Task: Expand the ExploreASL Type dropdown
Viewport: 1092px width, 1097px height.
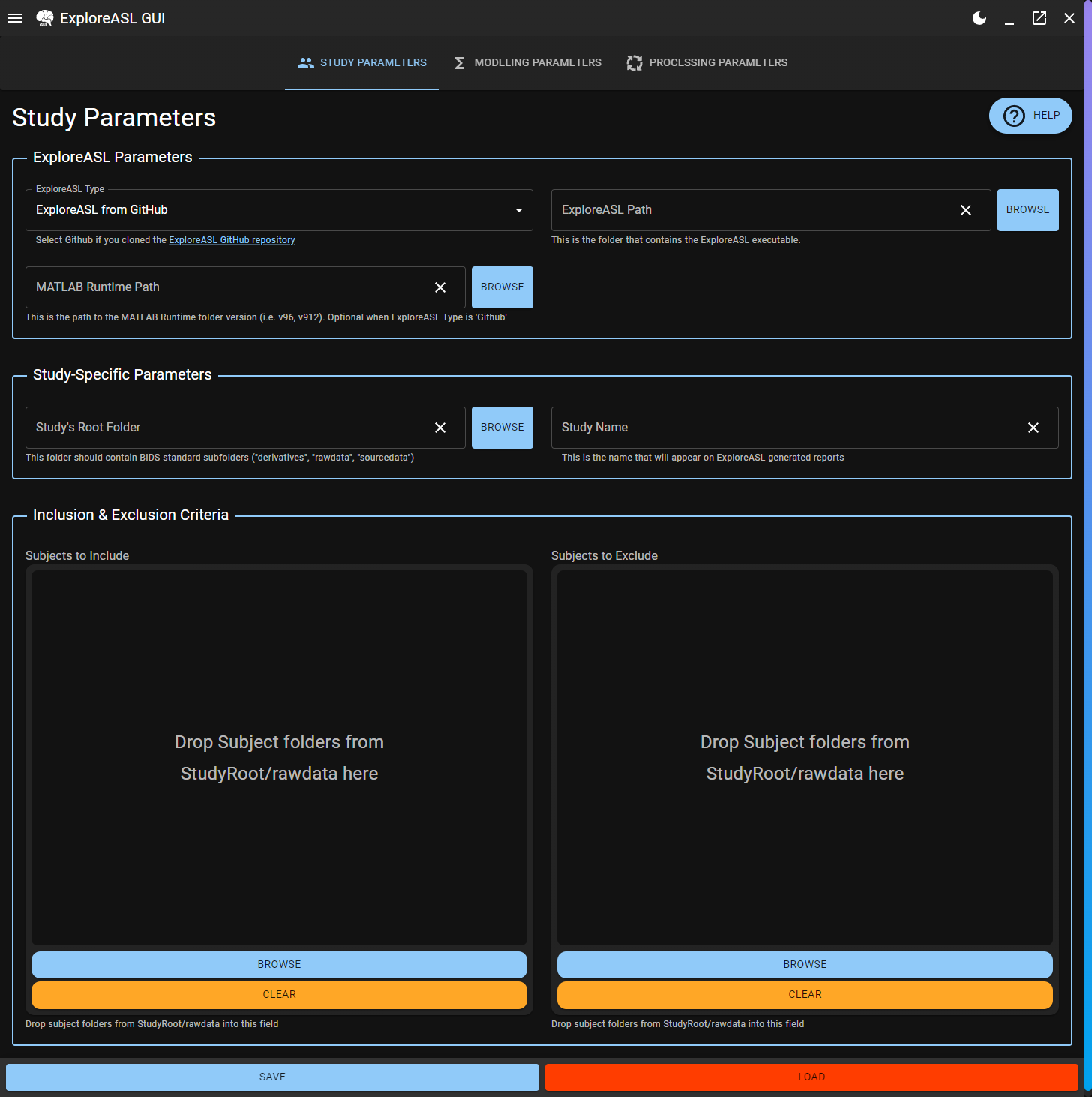Action: pyautogui.click(x=279, y=210)
